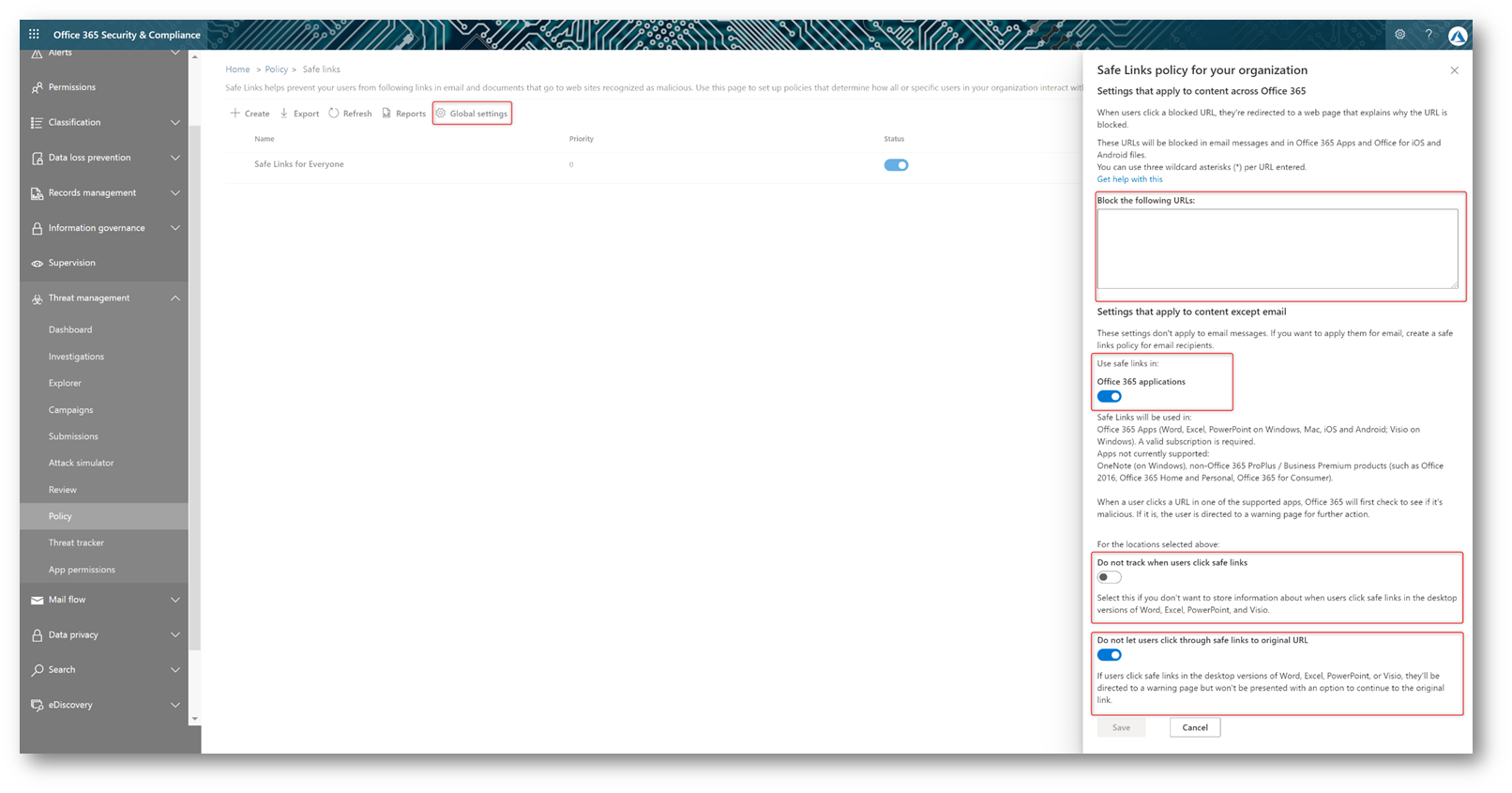Image resolution: width=1512 pixels, height=793 pixels.
Task: Click the Save button
Action: pyautogui.click(x=1122, y=728)
